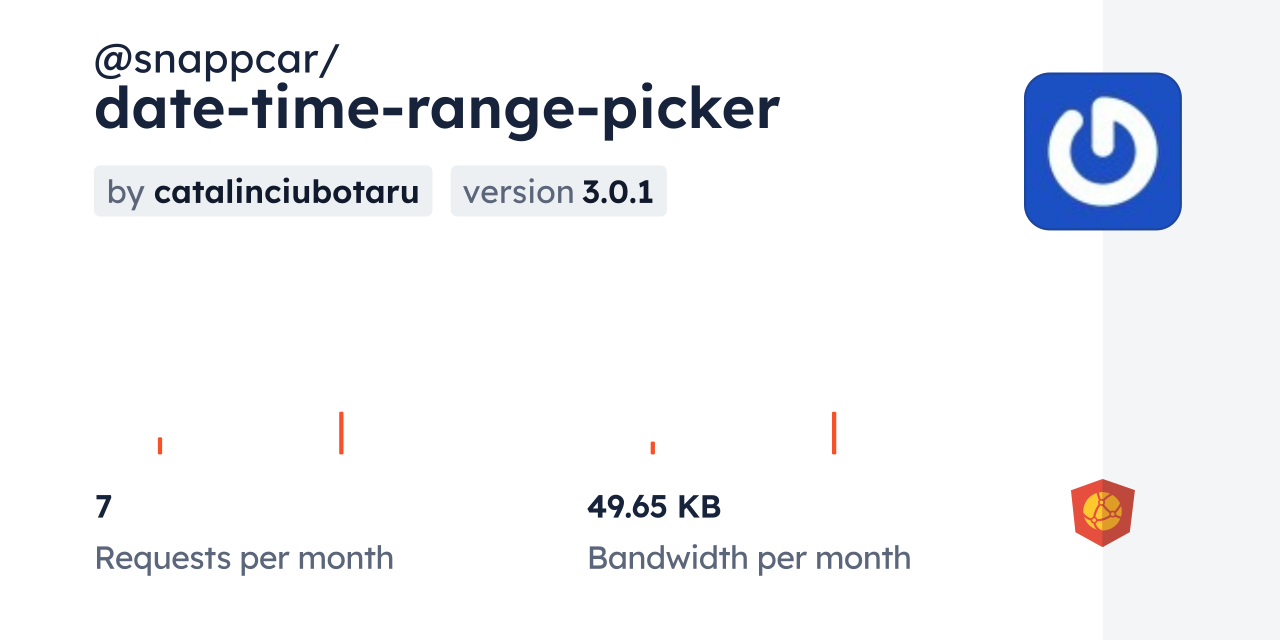
Task: Click the short orange bar in requests chart
Action: [x=160, y=445]
